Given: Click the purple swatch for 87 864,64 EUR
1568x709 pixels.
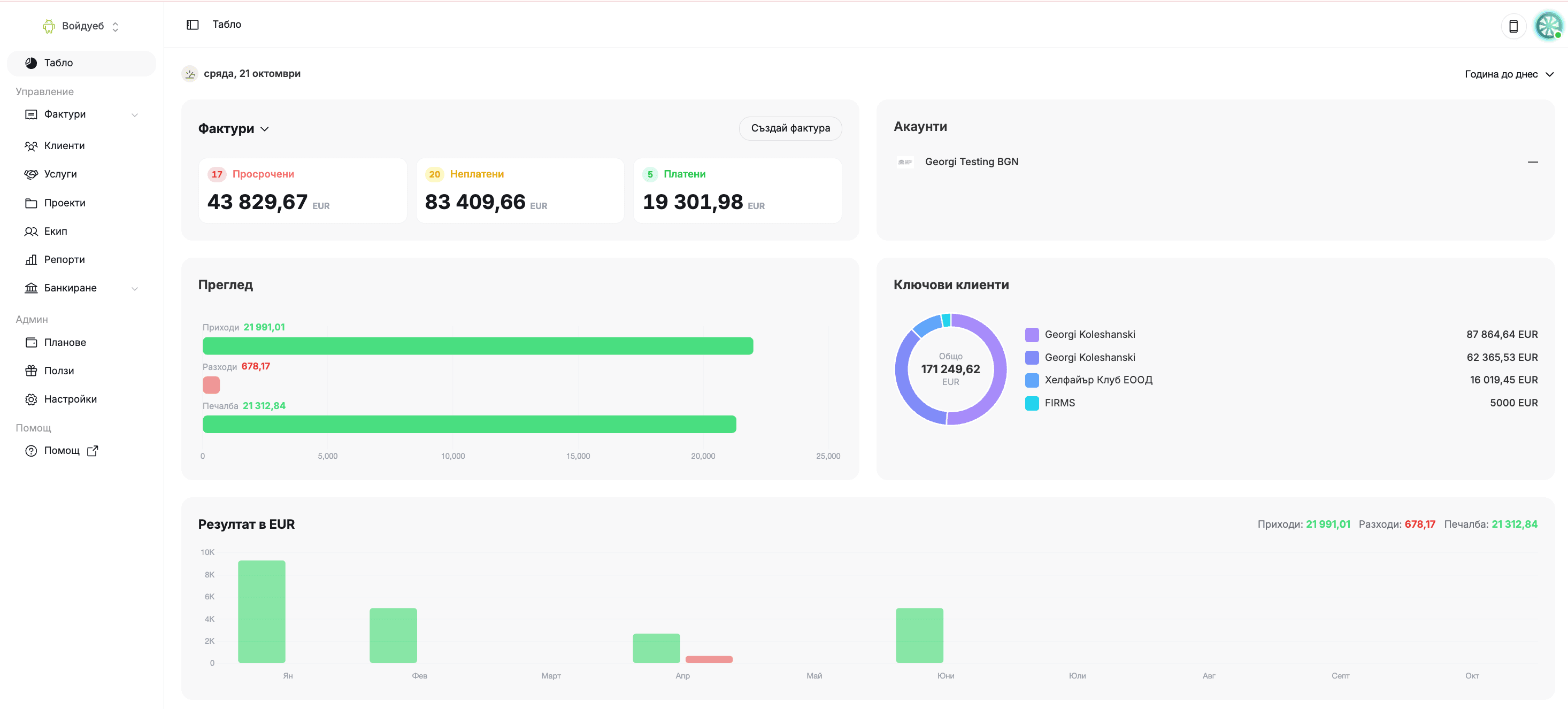Looking at the screenshot, I should click(1032, 335).
